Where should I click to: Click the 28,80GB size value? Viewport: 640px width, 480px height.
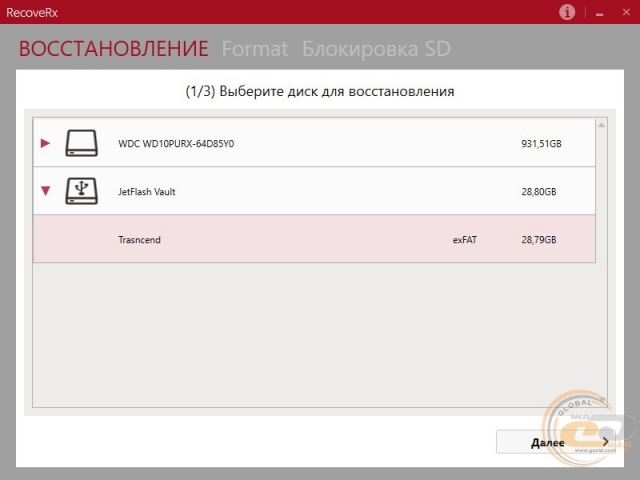[x=539, y=192]
